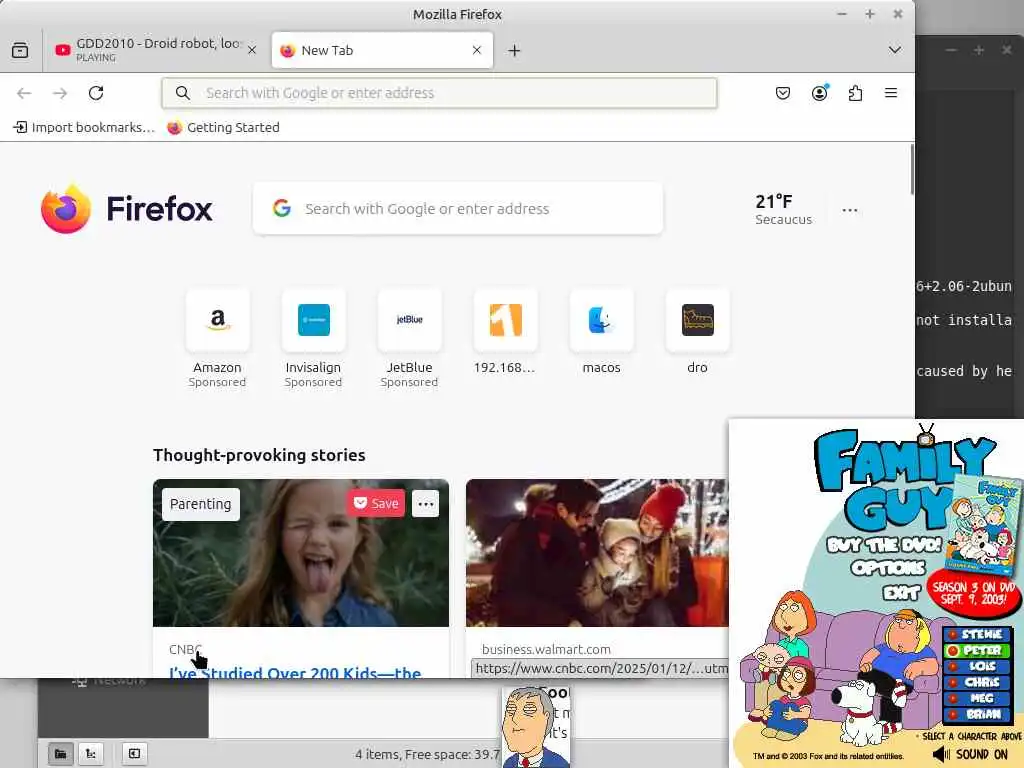Open the Firefox account avatar icon
Screen dimensions: 1024x768
tap(820, 93)
